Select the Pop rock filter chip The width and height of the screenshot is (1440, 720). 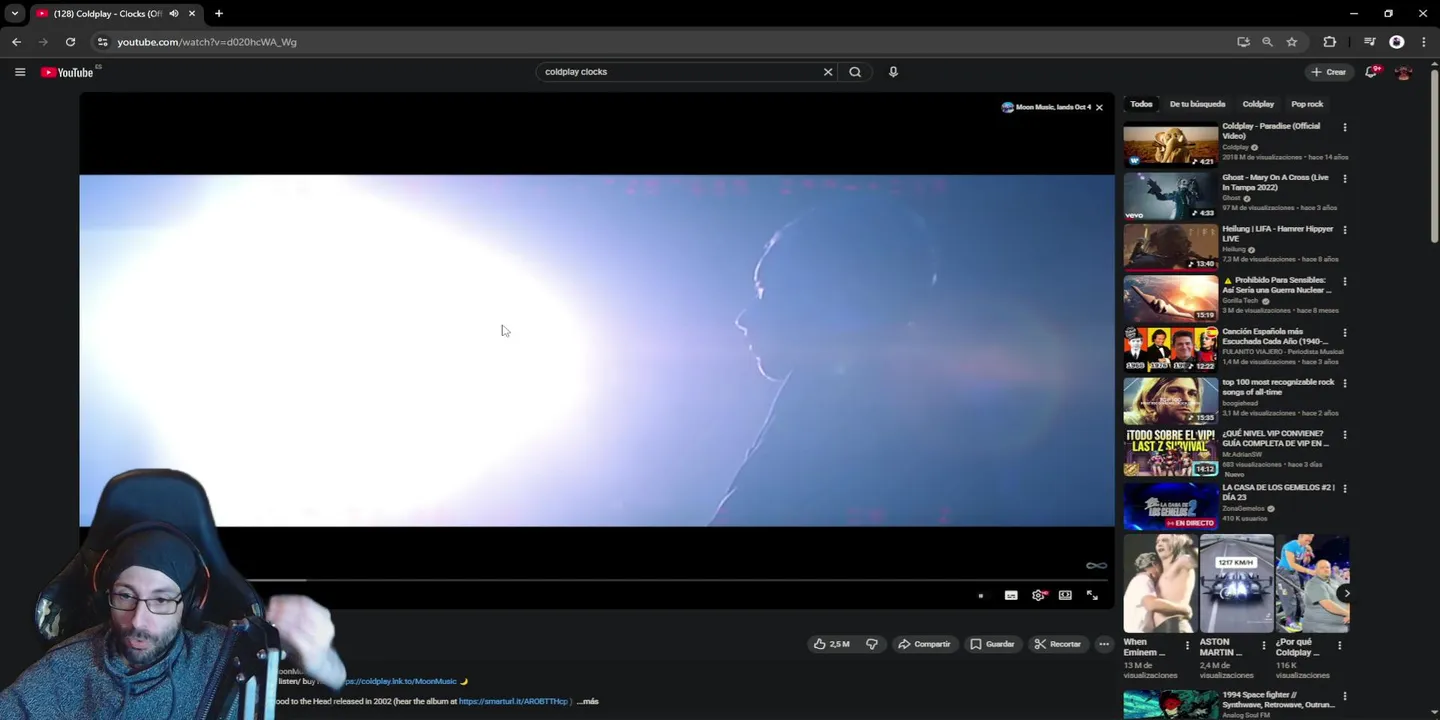(1307, 104)
